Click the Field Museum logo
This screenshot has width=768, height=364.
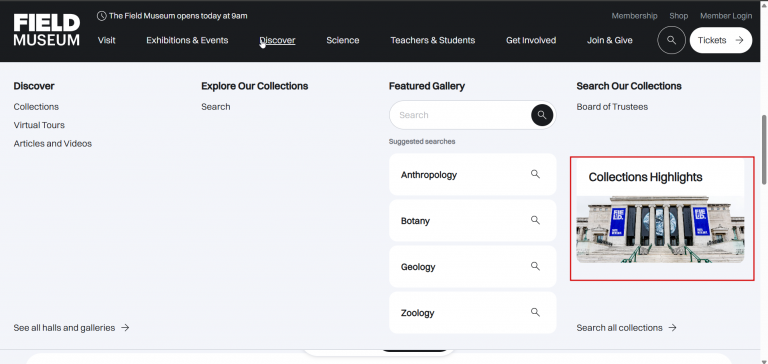point(47,30)
